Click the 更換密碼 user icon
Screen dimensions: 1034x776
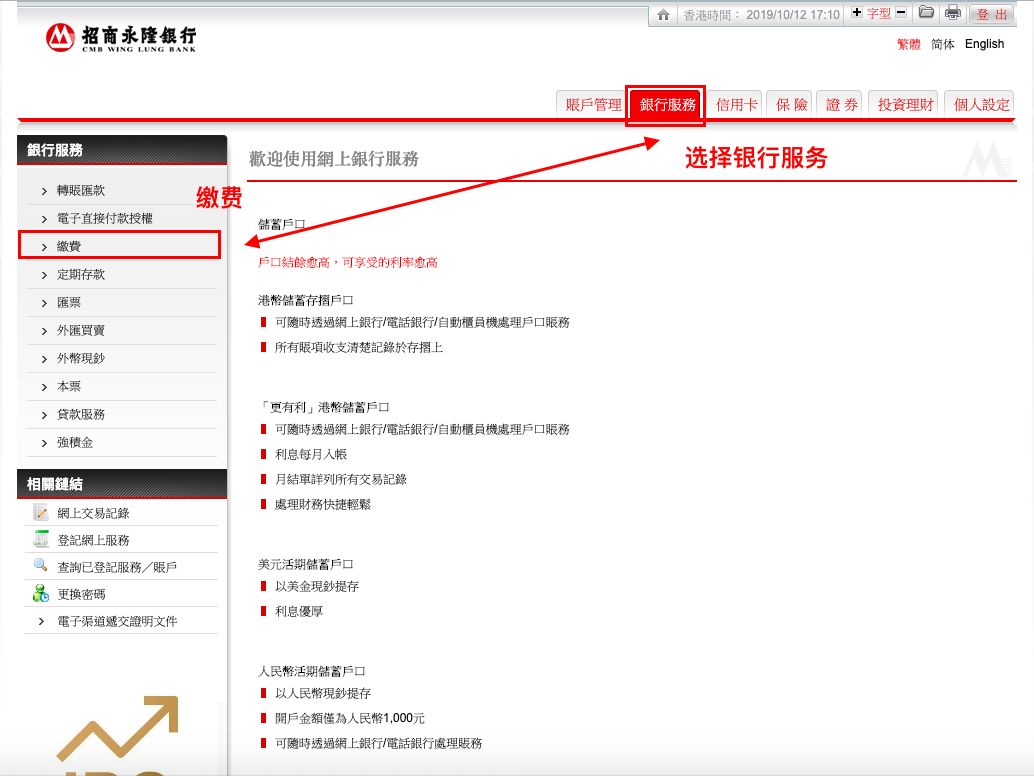[x=41, y=594]
